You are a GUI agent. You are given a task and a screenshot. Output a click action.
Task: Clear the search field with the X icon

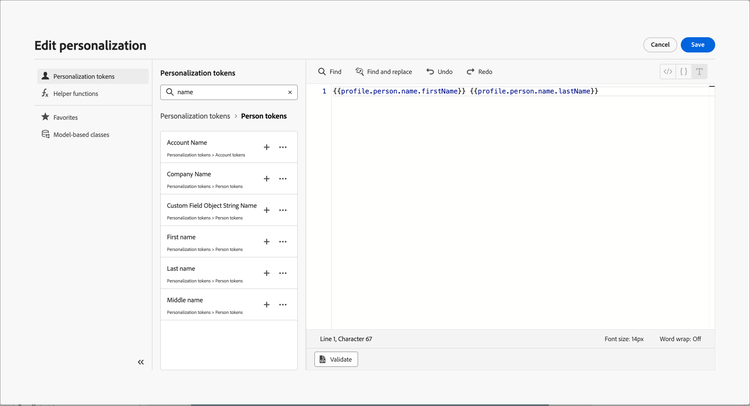pos(290,92)
